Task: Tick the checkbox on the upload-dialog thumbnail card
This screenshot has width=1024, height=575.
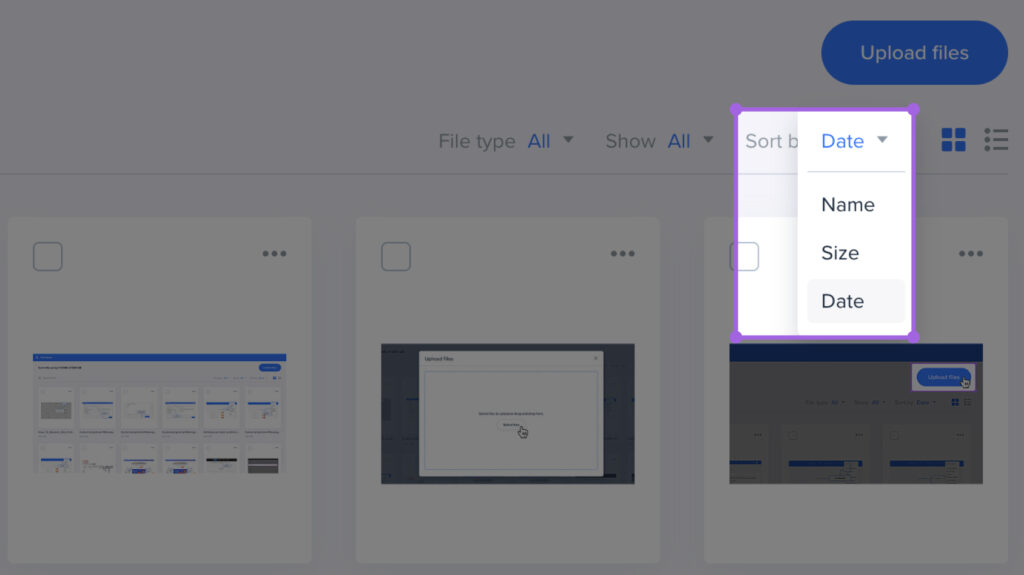Action: 396,256
